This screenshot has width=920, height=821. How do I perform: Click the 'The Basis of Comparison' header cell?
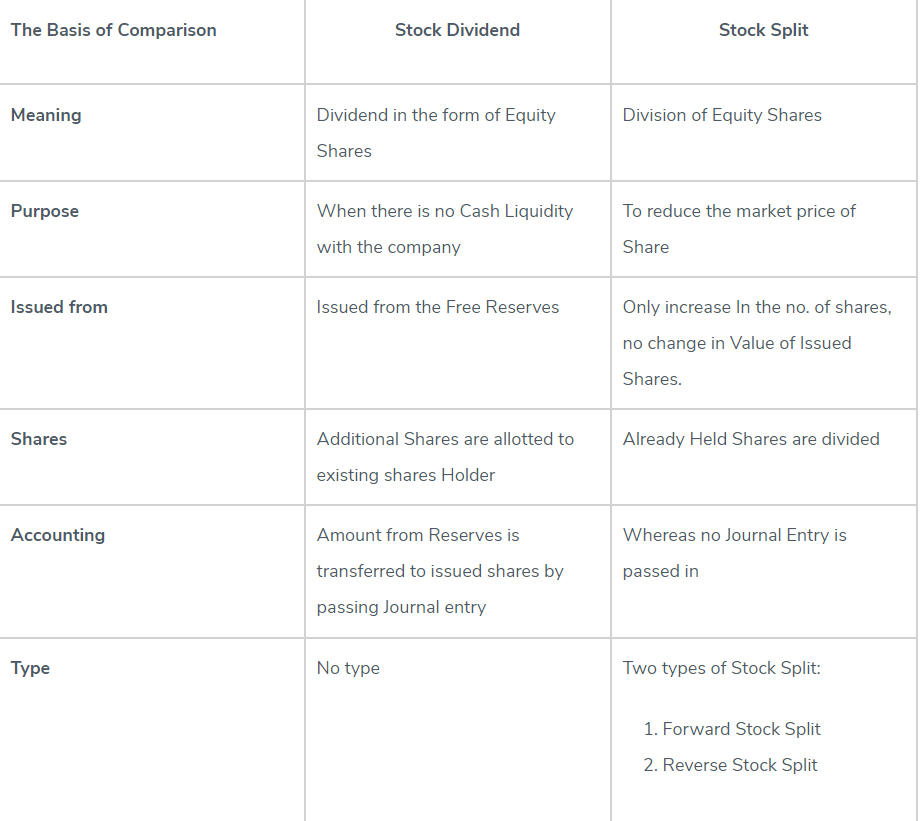[113, 30]
